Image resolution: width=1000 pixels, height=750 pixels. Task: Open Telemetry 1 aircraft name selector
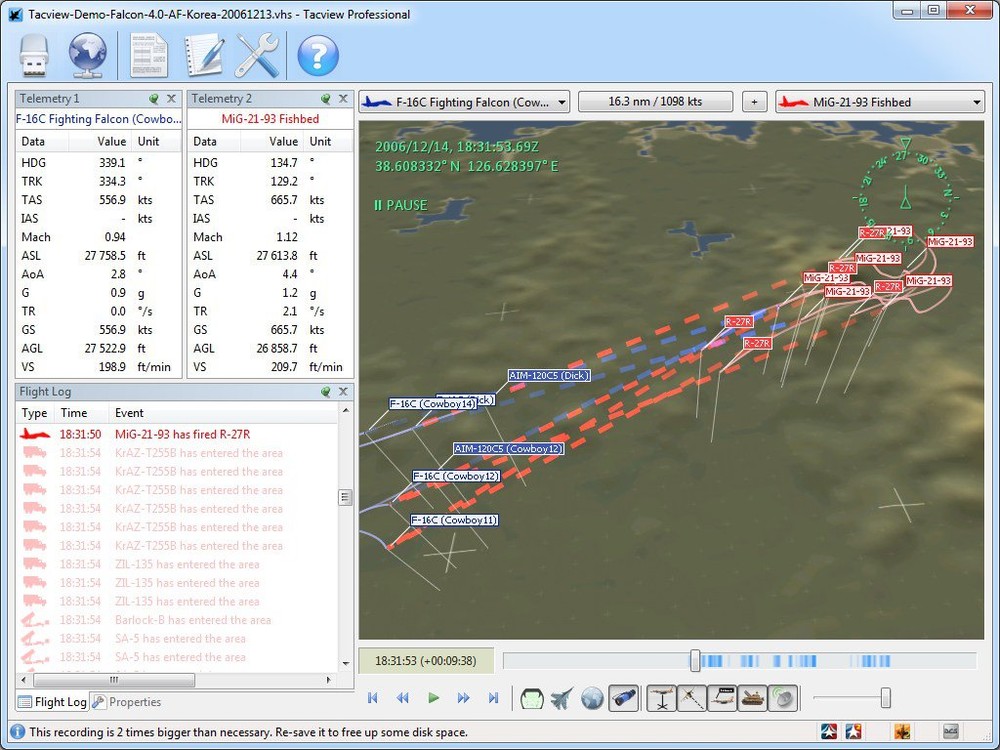pos(99,119)
